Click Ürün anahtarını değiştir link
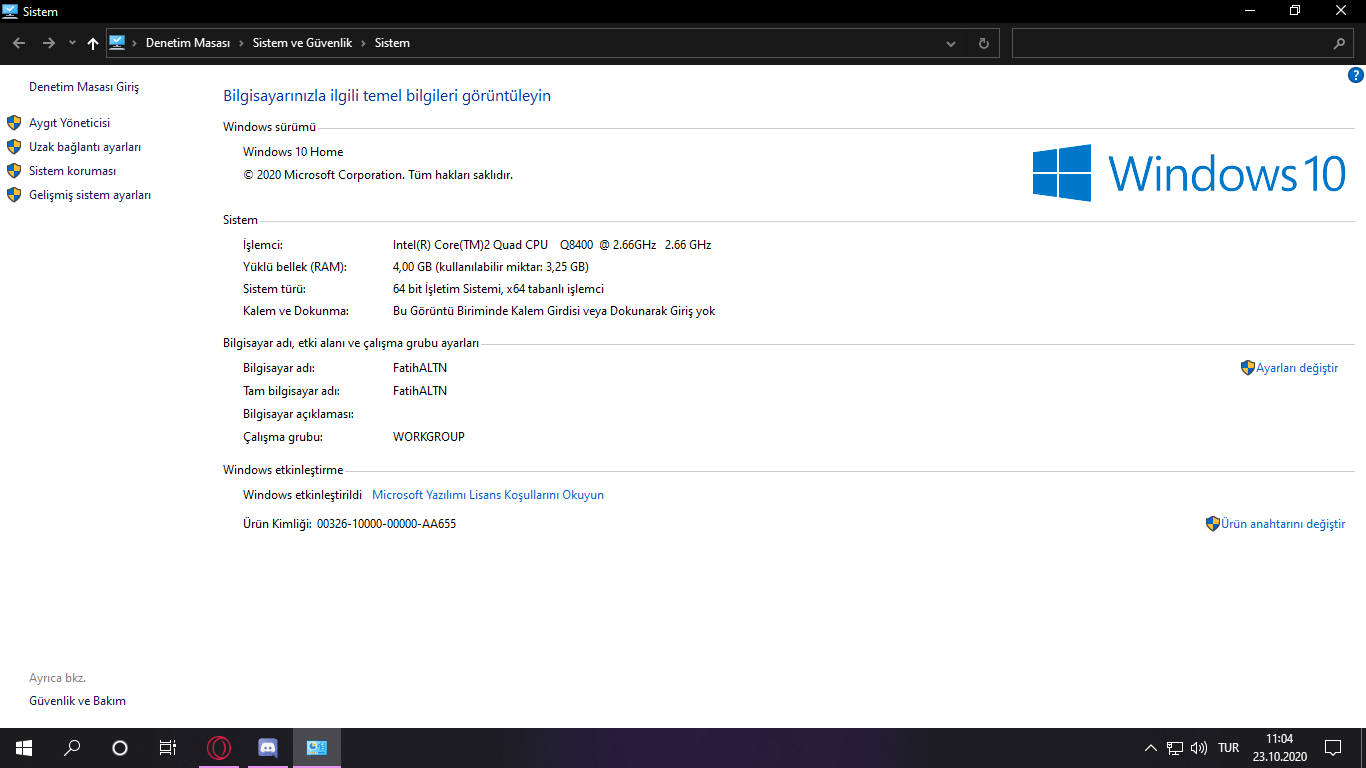The image size is (1366, 768). (x=1283, y=524)
